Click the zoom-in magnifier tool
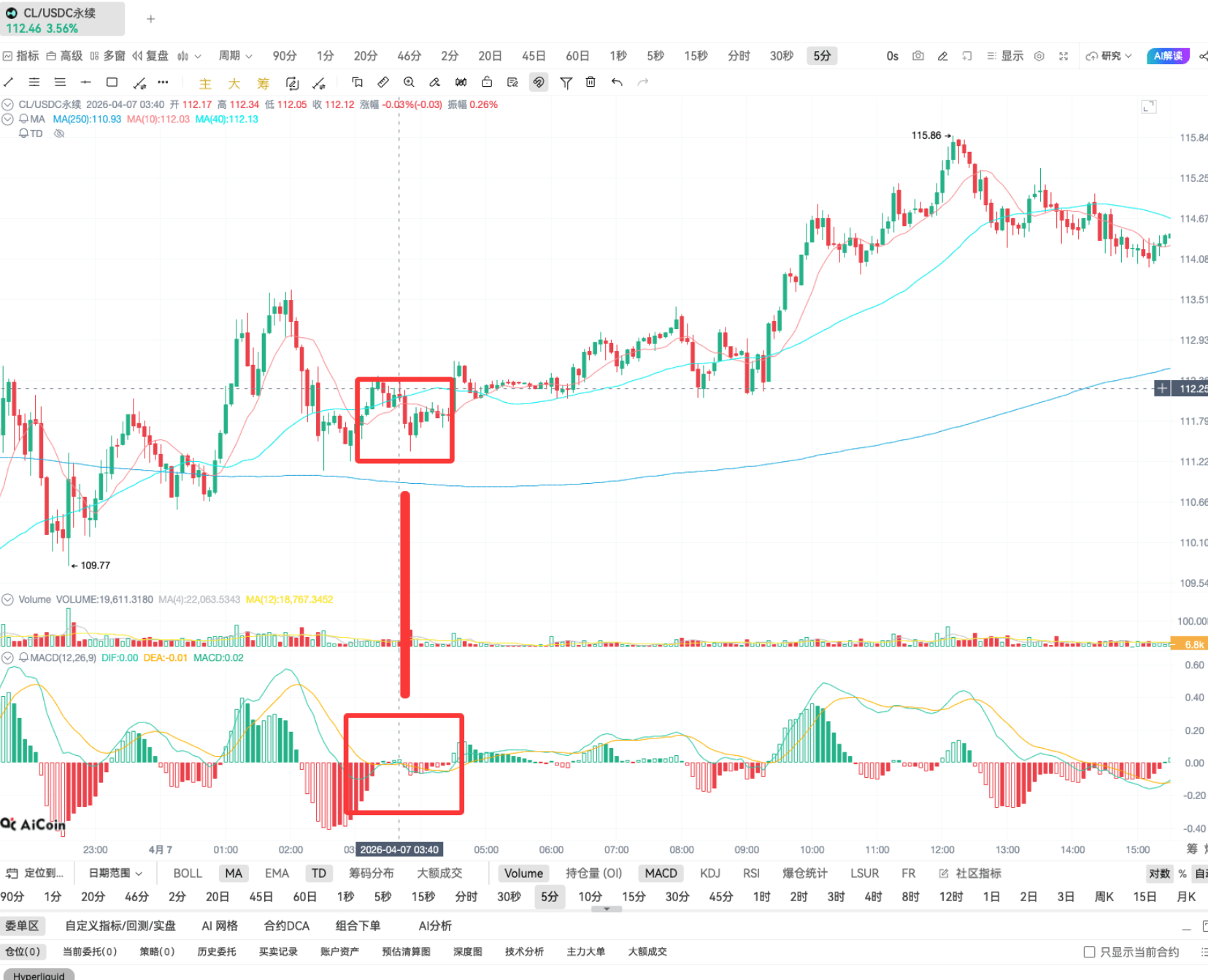Image resolution: width=1208 pixels, height=980 pixels. pos(409,82)
